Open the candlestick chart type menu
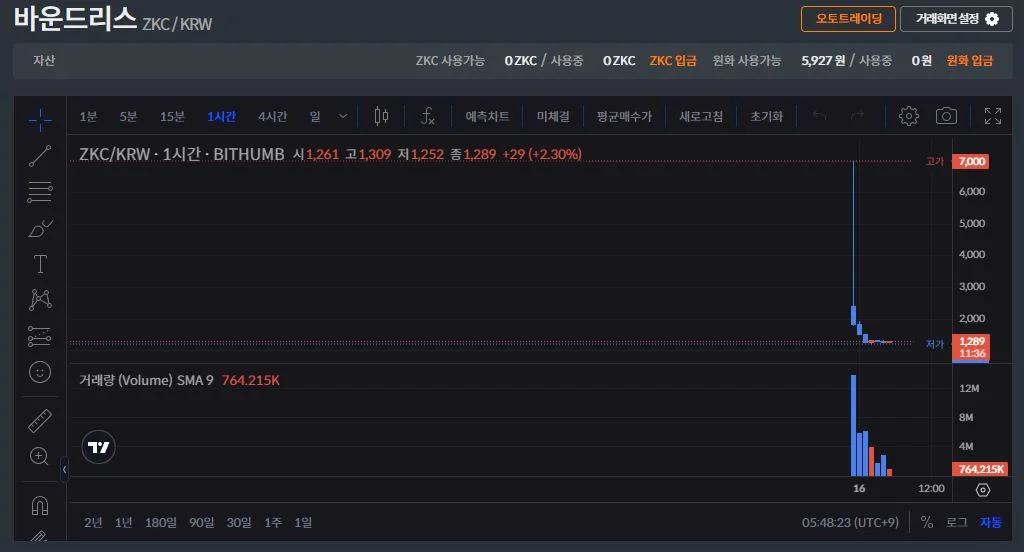Viewport: 1024px width, 552px height. (381, 116)
